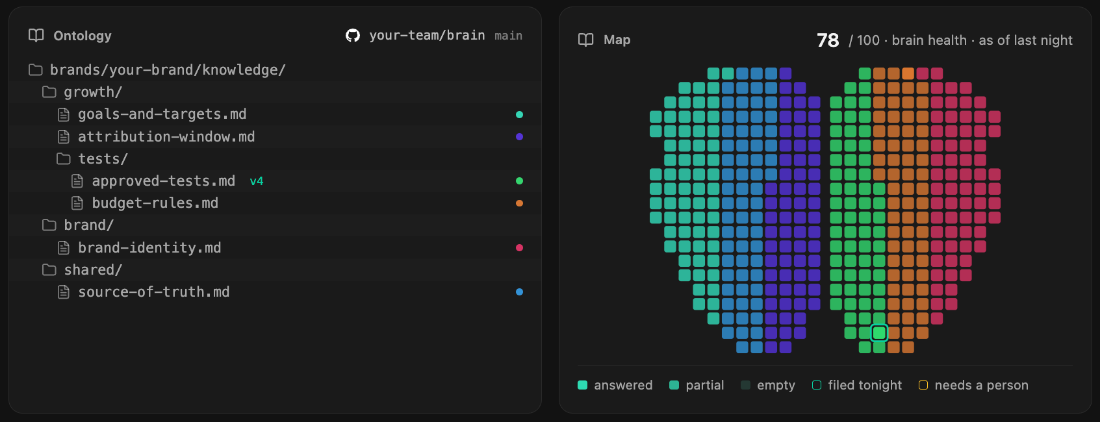Click the v4 version badge
The width and height of the screenshot is (1100, 422).
click(257, 181)
